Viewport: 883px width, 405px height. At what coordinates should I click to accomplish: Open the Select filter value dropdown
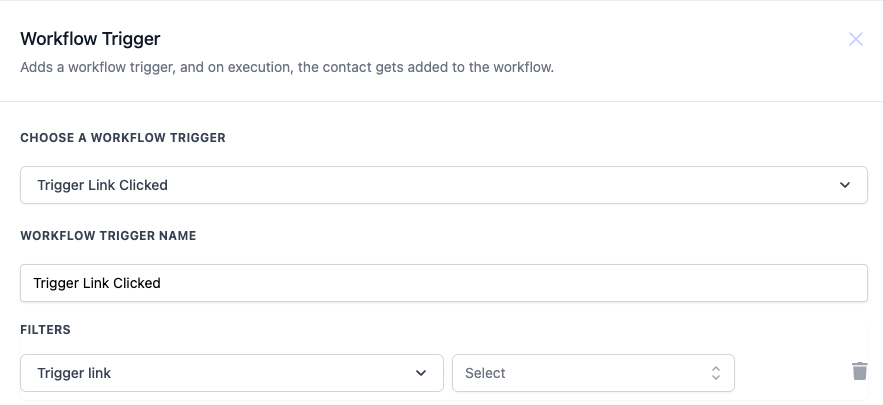click(593, 373)
